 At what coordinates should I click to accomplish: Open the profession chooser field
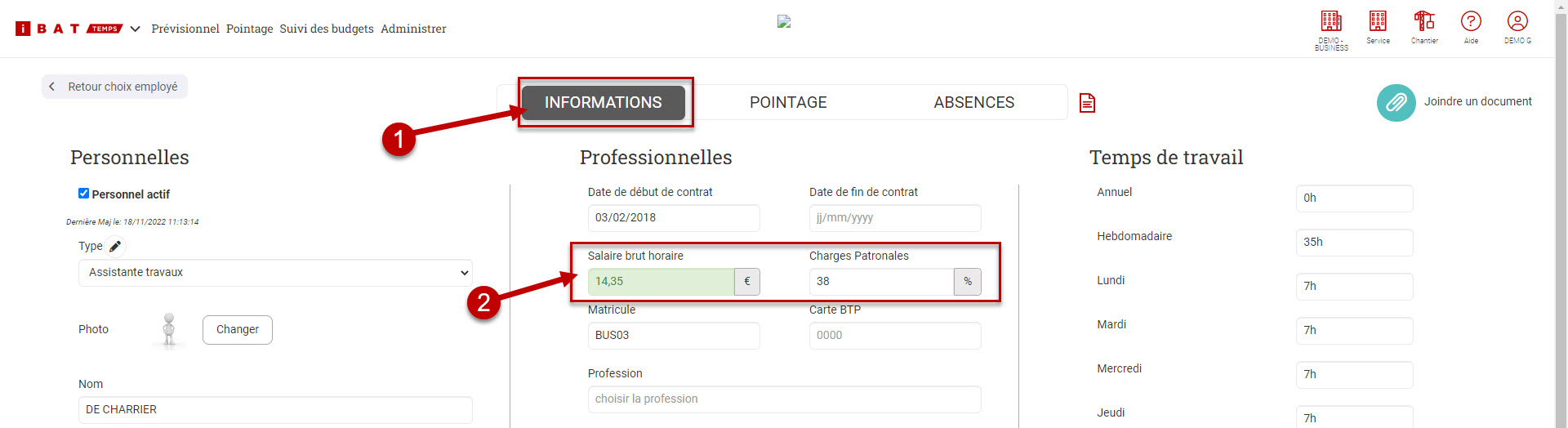coord(784,399)
